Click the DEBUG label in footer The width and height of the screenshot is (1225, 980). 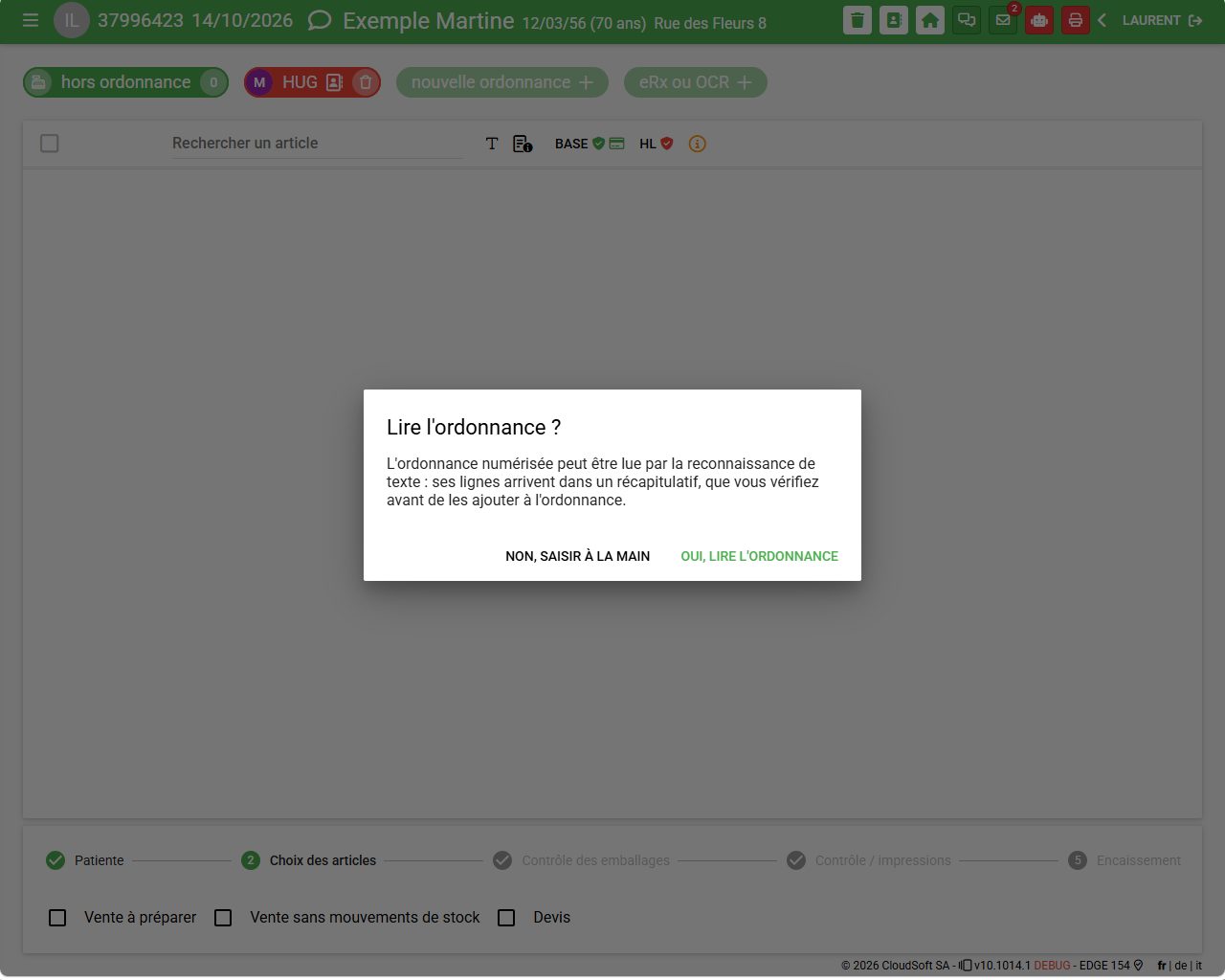coord(1052,966)
